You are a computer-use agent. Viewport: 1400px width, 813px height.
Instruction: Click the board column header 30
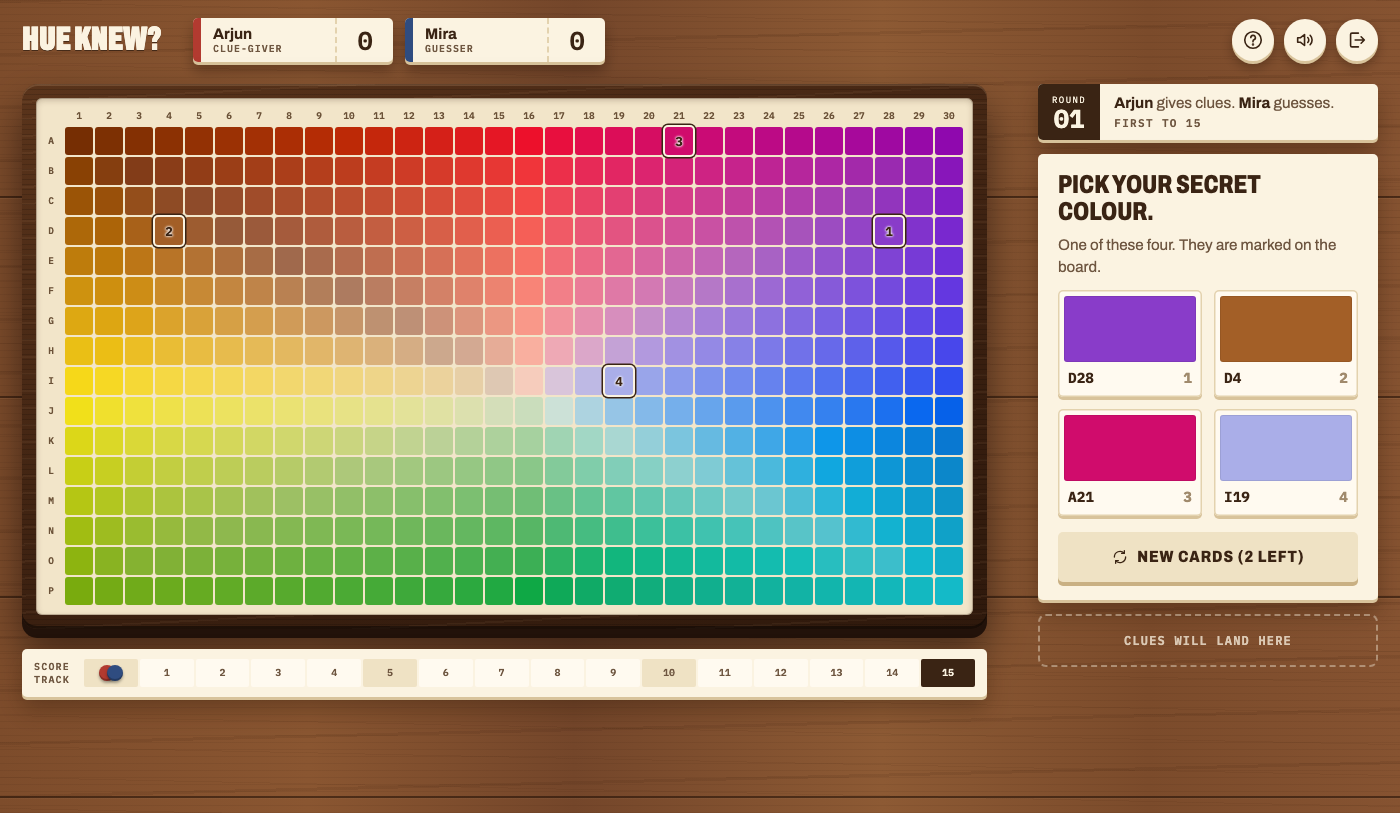(x=949, y=116)
